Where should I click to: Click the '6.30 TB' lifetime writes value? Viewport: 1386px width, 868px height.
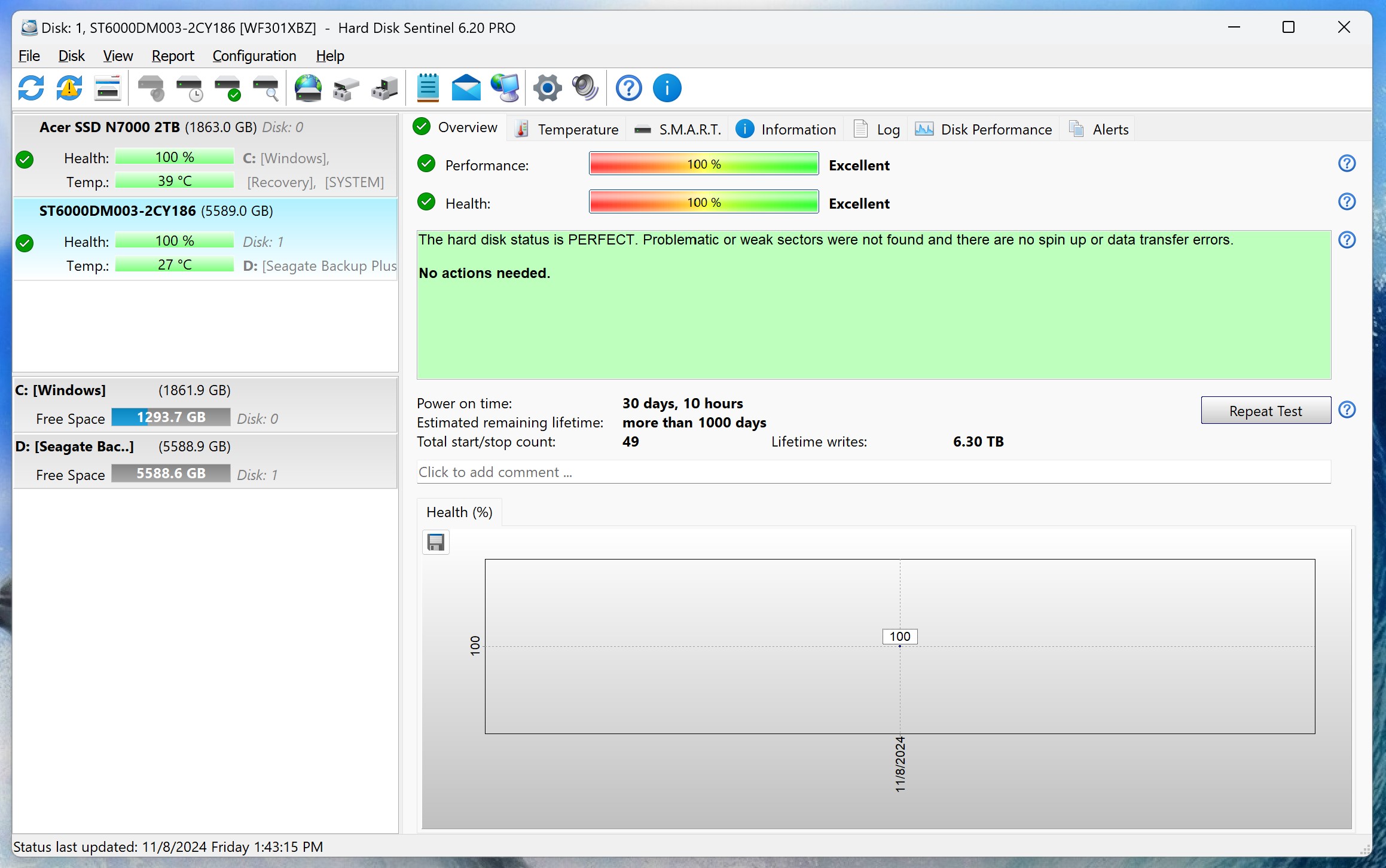978,442
